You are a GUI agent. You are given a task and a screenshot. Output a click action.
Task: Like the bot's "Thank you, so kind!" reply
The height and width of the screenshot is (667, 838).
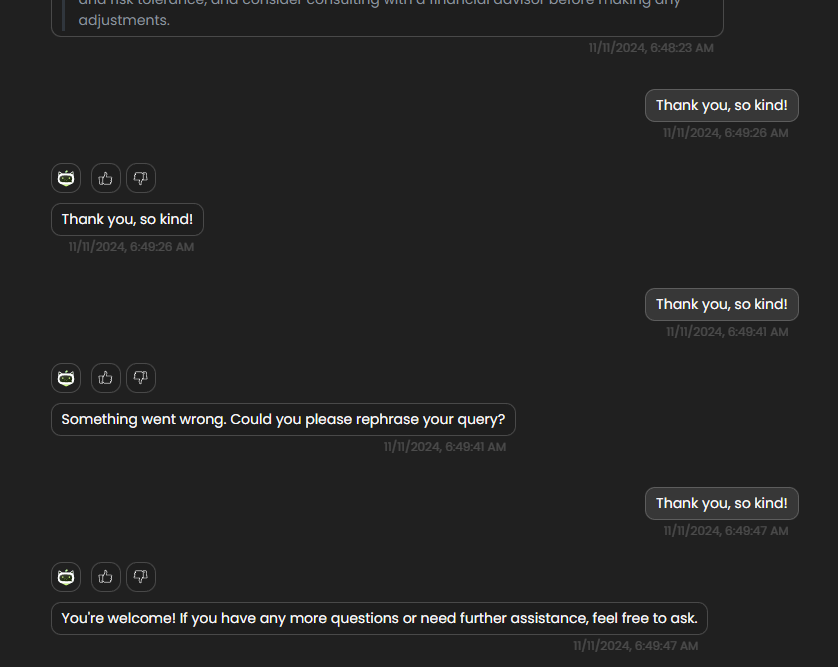(x=106, y=179)
